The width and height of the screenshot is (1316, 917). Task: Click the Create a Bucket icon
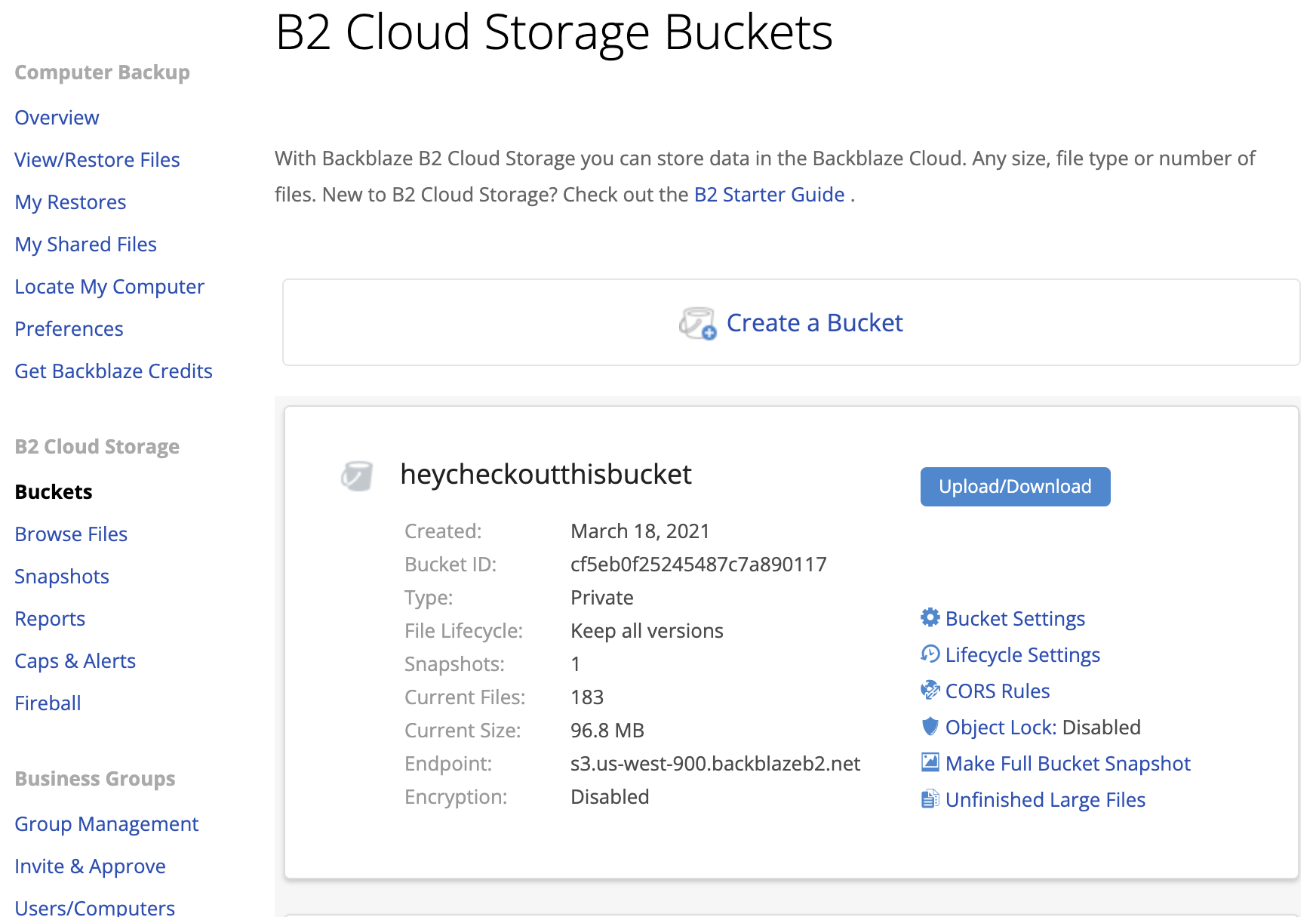tap(697, 323)
